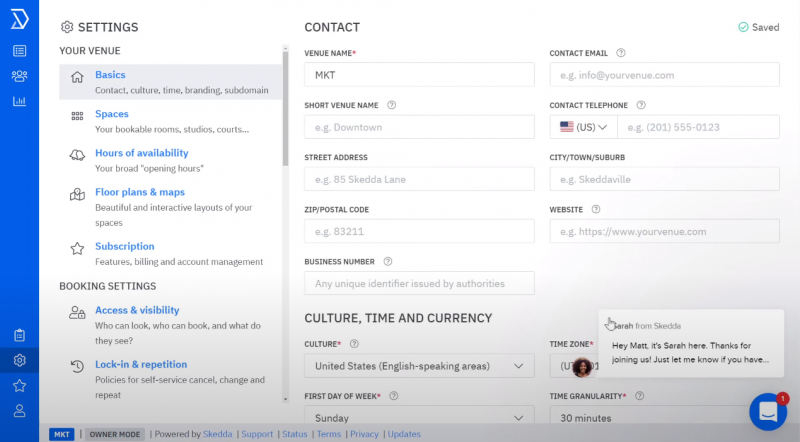Screen dimensions: 800x442
Task: Click the star icon in left sidebar
Action: 19,385
